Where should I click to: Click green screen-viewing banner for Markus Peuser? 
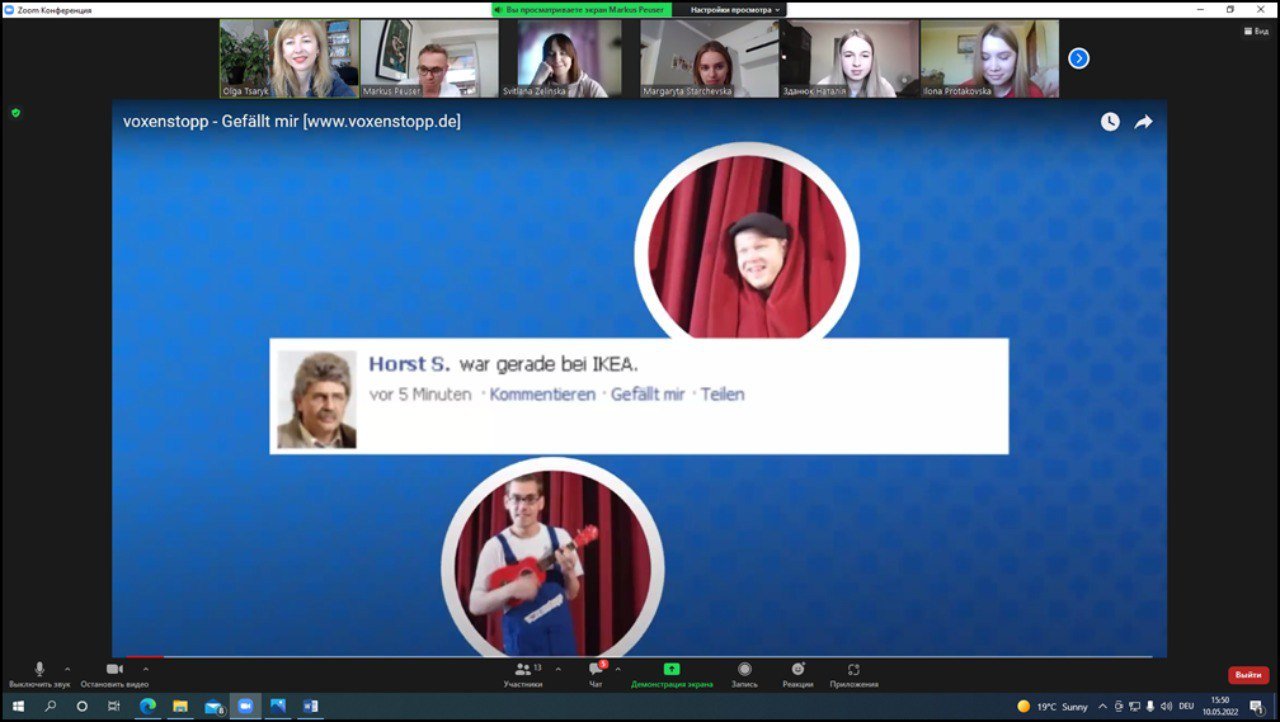[580, 10]
